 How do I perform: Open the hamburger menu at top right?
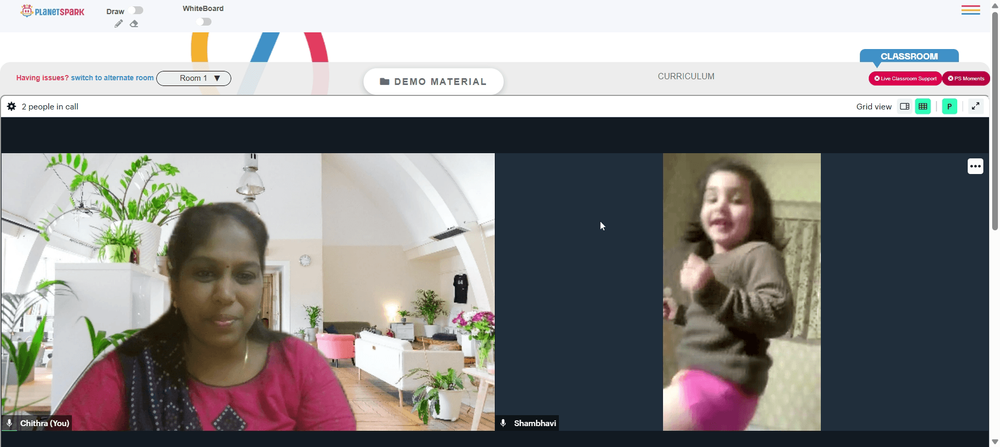(971, 10)
